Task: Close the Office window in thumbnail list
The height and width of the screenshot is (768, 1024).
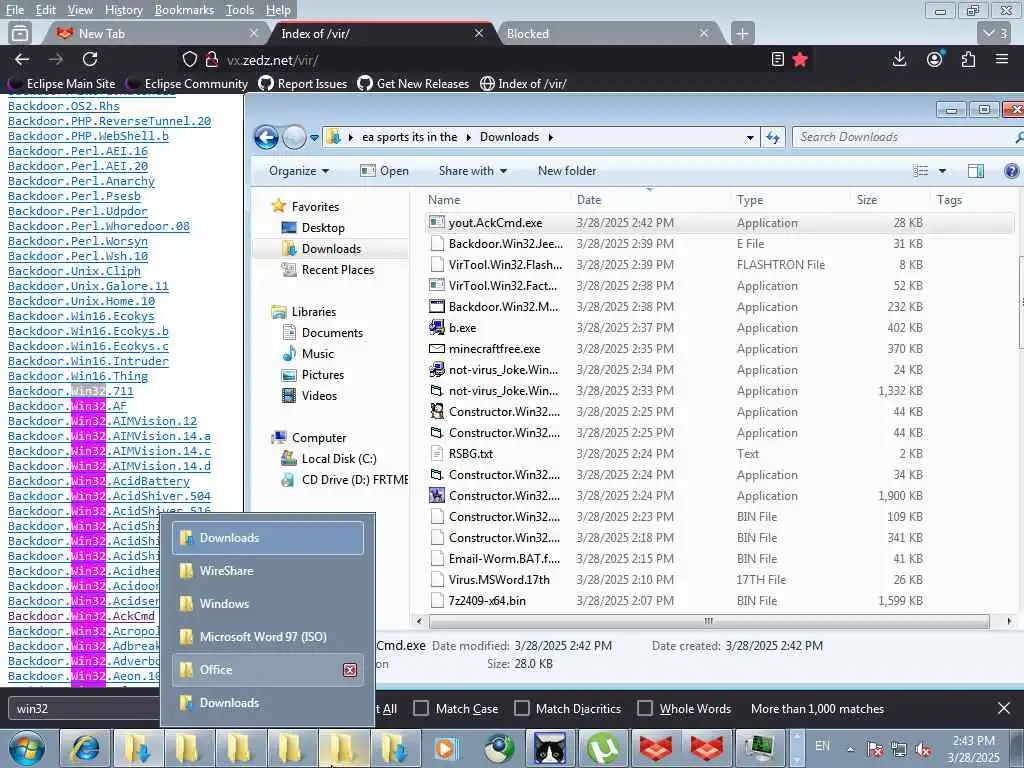Action: pyautogui.click(x=350, y=670)
